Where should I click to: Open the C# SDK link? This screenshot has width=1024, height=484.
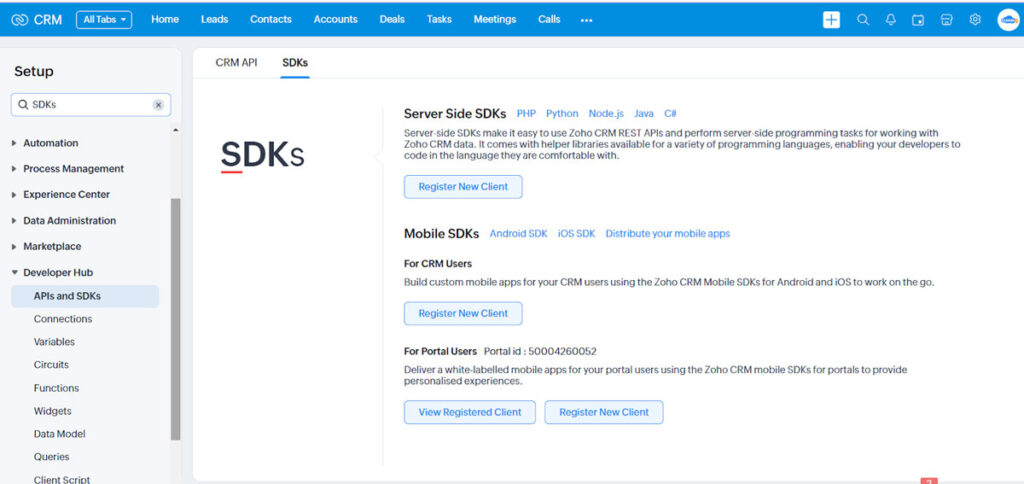[x=671, y=114]
